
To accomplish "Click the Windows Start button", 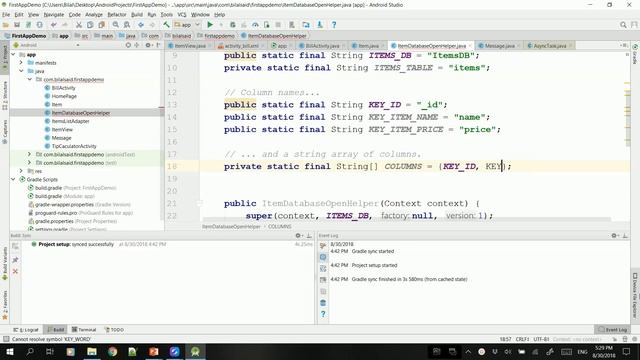I will pos(9,351).
